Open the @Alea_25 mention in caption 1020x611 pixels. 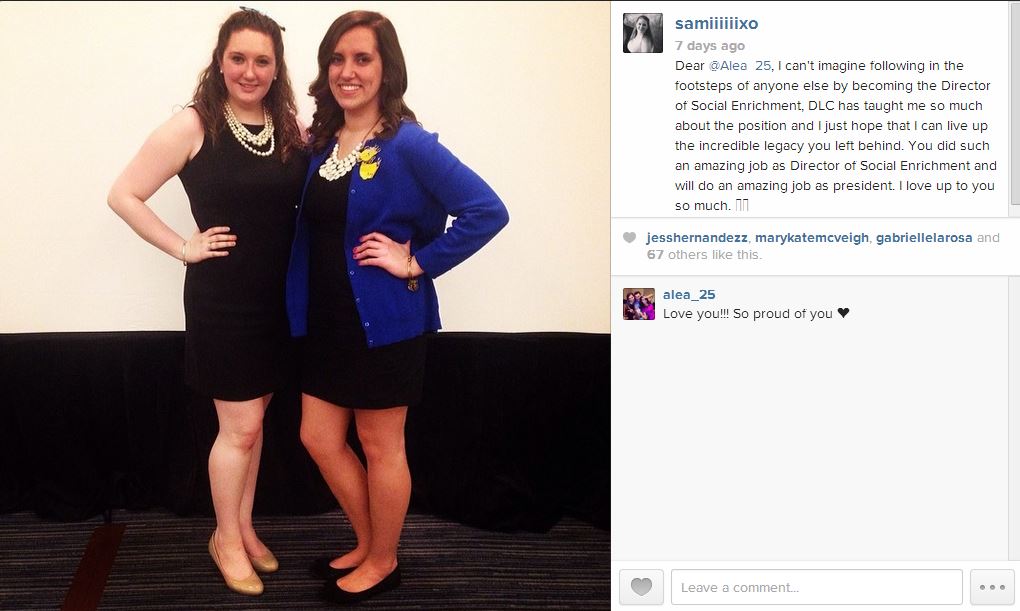[740, 66]
